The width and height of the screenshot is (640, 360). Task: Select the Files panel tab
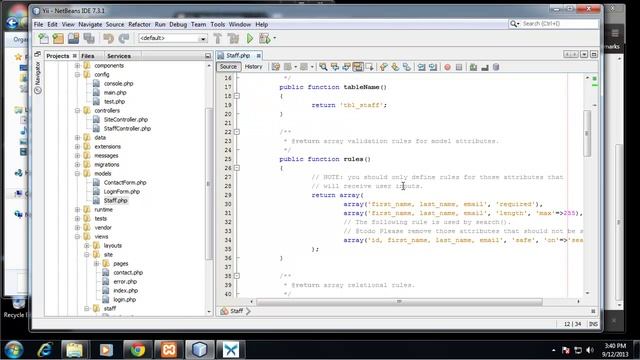(88, 56)
